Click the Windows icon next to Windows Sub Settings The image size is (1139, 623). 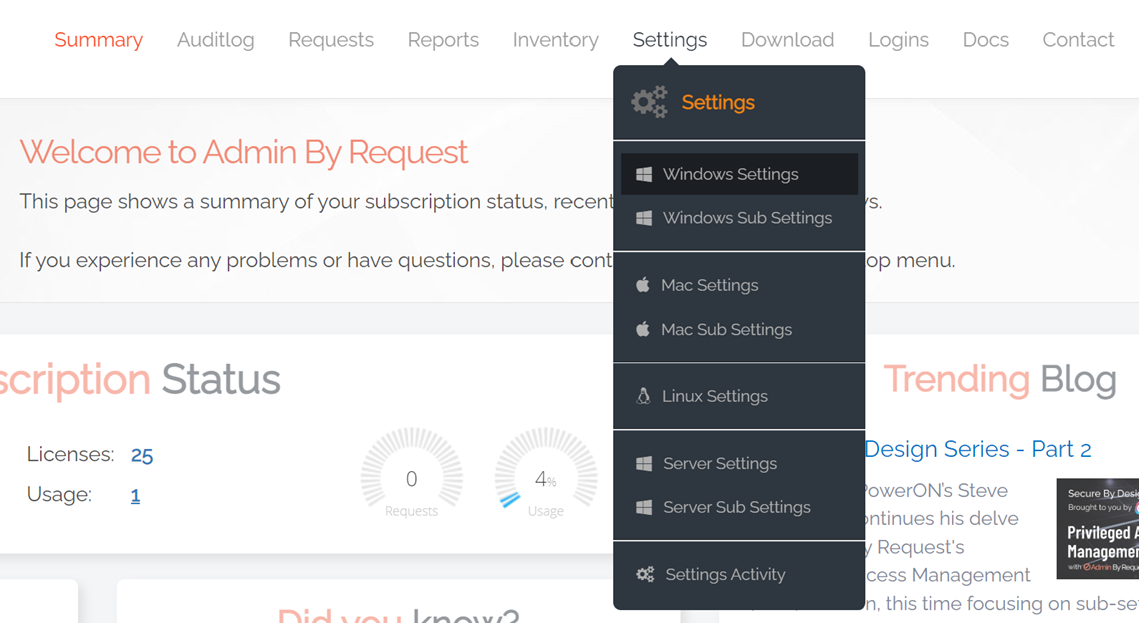[644, 218]
